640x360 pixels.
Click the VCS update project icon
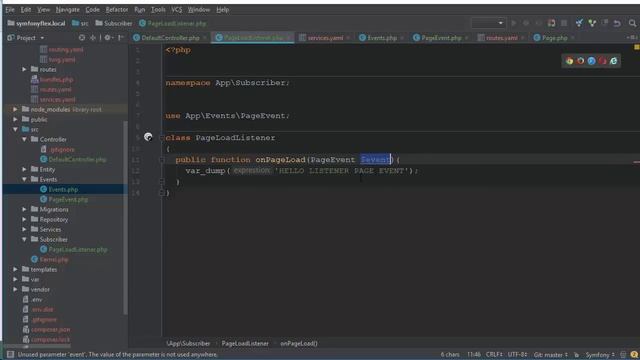(579, 23)
